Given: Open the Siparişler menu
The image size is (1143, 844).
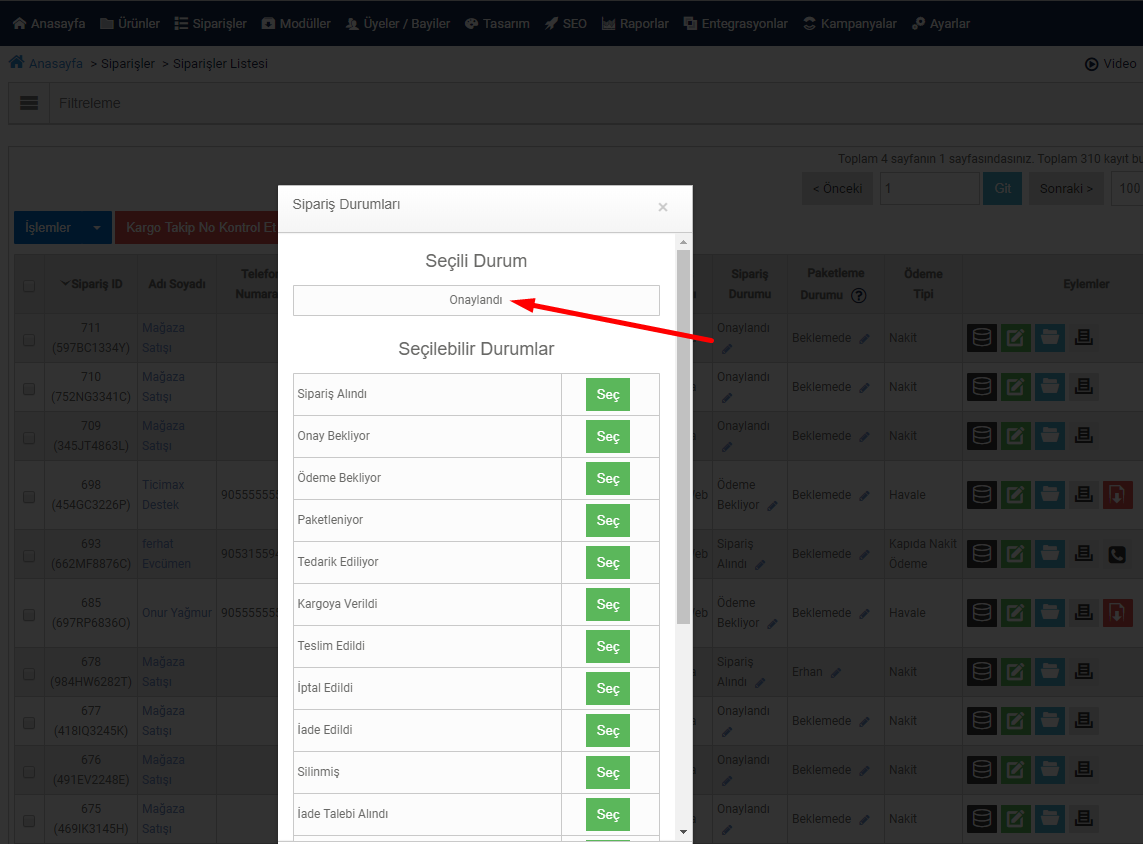Looking at the screenshot, I should coord(211,23).
